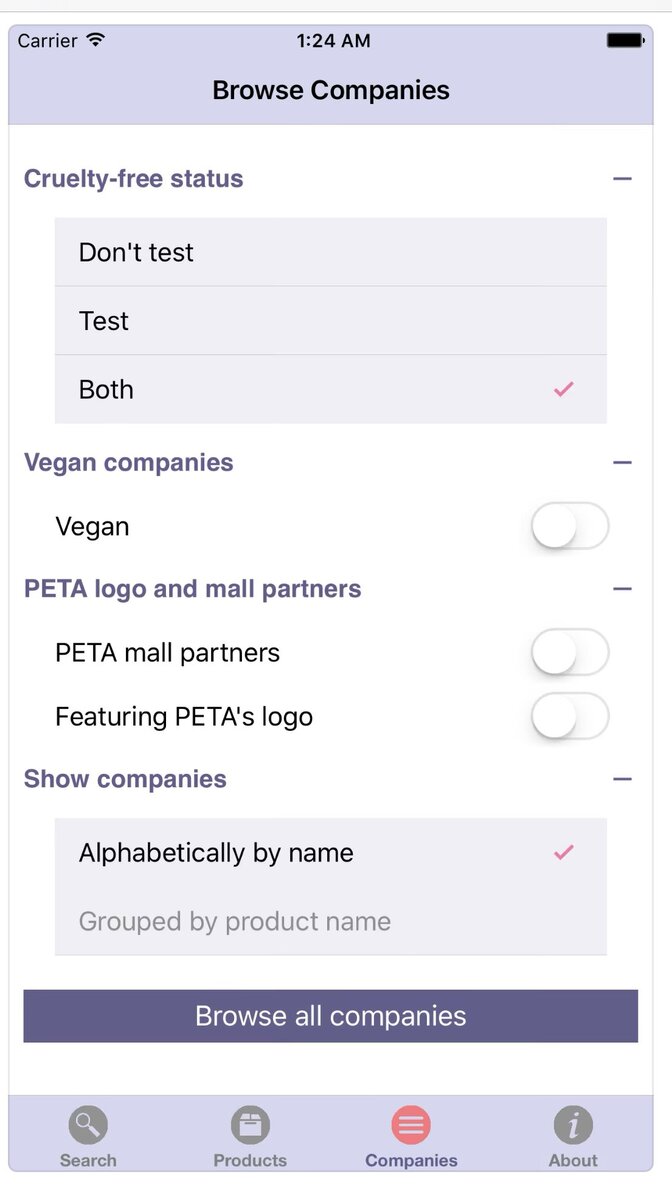Collapse PETA logo and mall partners section

point(622,588)
